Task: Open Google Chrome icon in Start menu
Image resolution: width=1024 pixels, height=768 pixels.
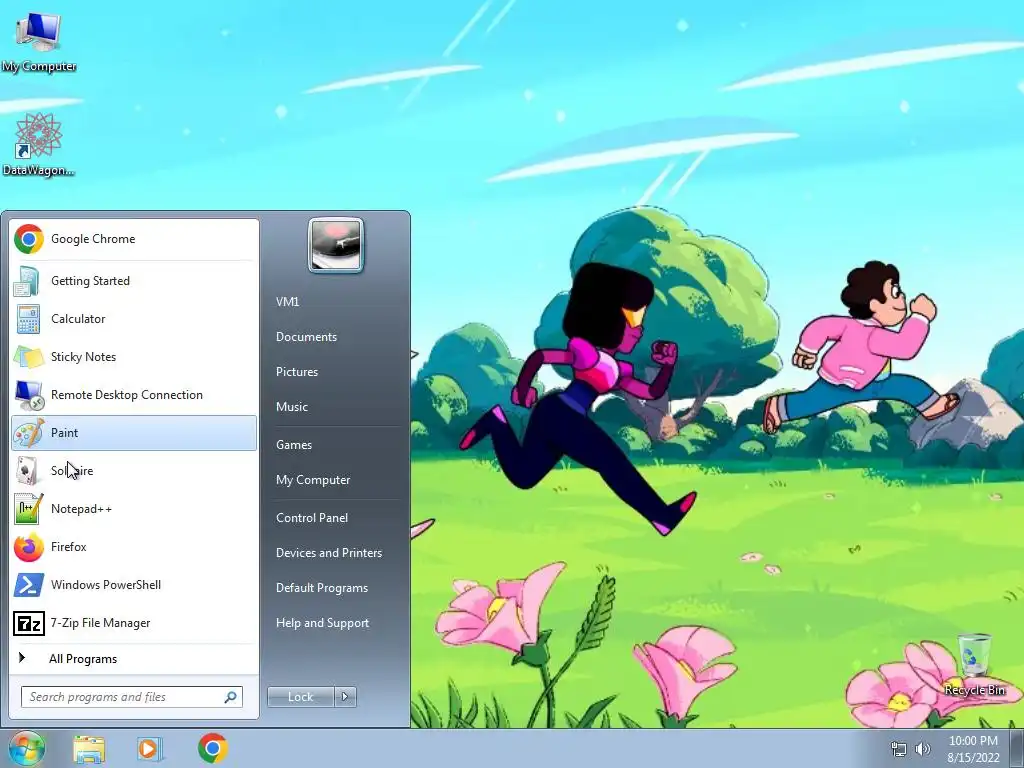Action: click(29, 239)
